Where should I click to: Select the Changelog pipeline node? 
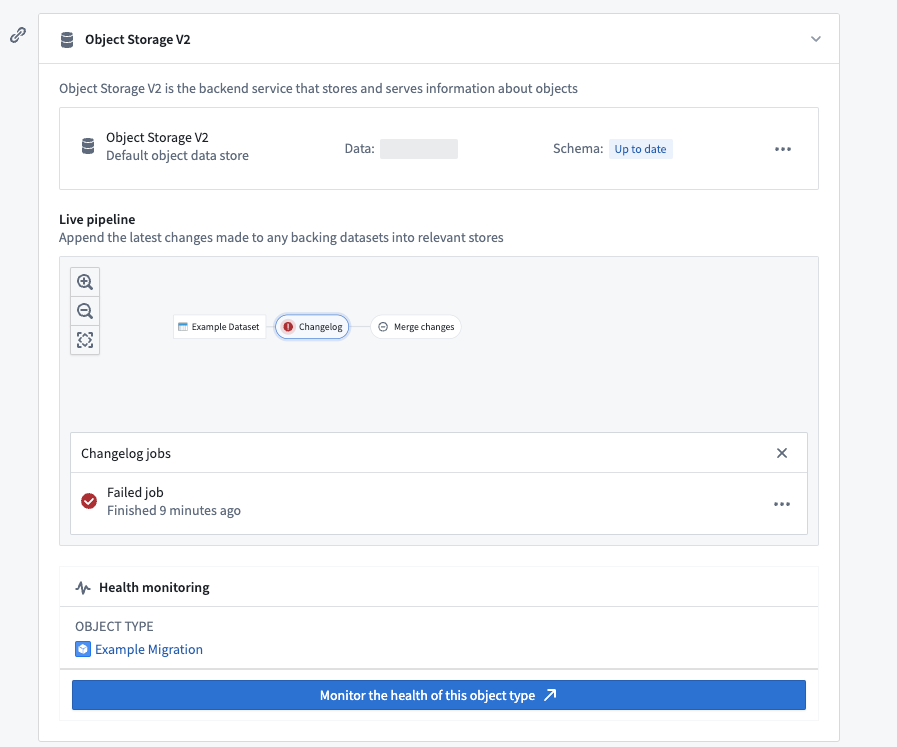pos(312,327)
